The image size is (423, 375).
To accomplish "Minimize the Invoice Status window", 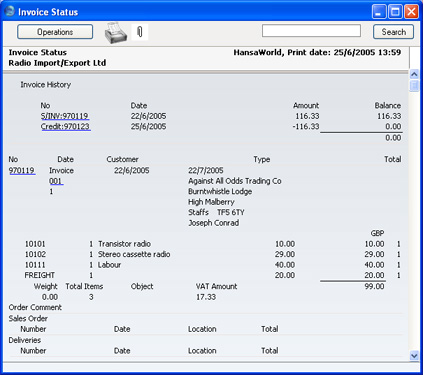I will [x=379, y=12].
